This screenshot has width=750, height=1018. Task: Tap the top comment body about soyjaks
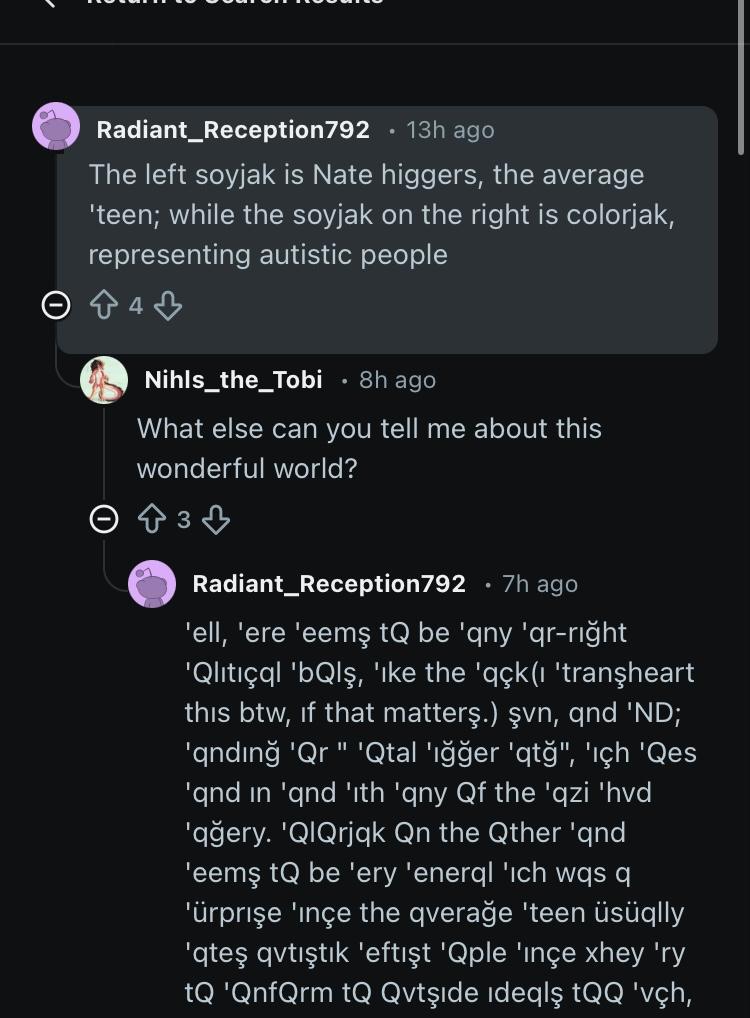click(380, 214)
